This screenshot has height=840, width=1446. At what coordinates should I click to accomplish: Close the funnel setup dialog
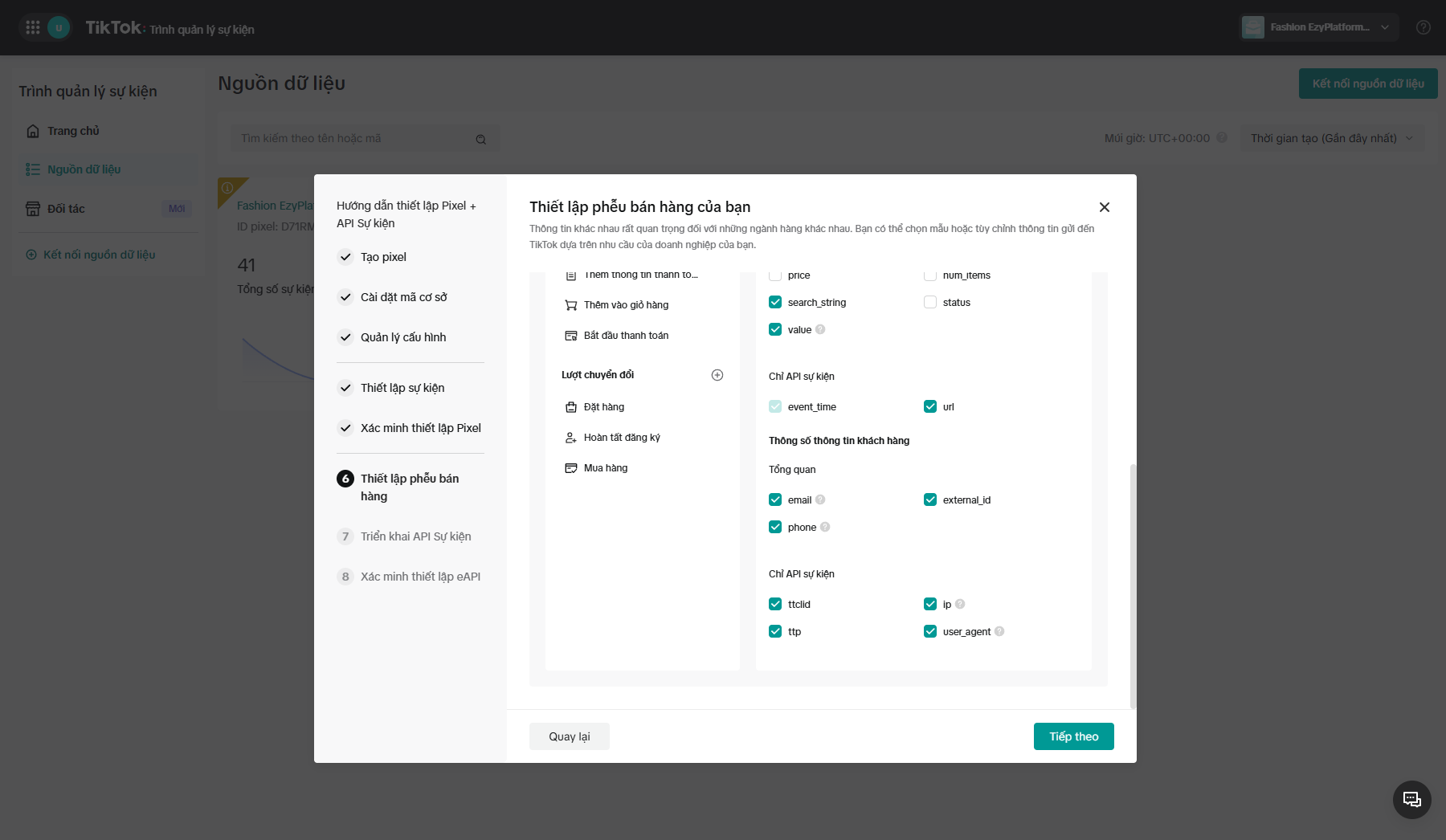coord(1105,207)
